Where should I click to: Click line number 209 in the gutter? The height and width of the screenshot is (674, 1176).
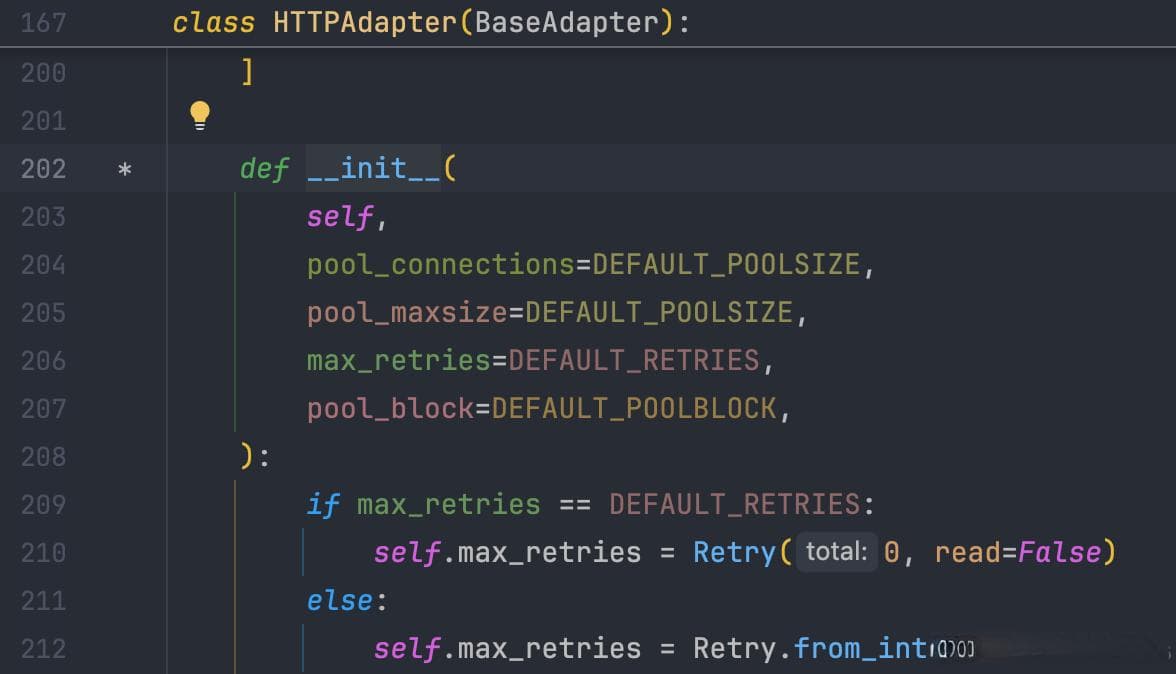click(44, 505)
